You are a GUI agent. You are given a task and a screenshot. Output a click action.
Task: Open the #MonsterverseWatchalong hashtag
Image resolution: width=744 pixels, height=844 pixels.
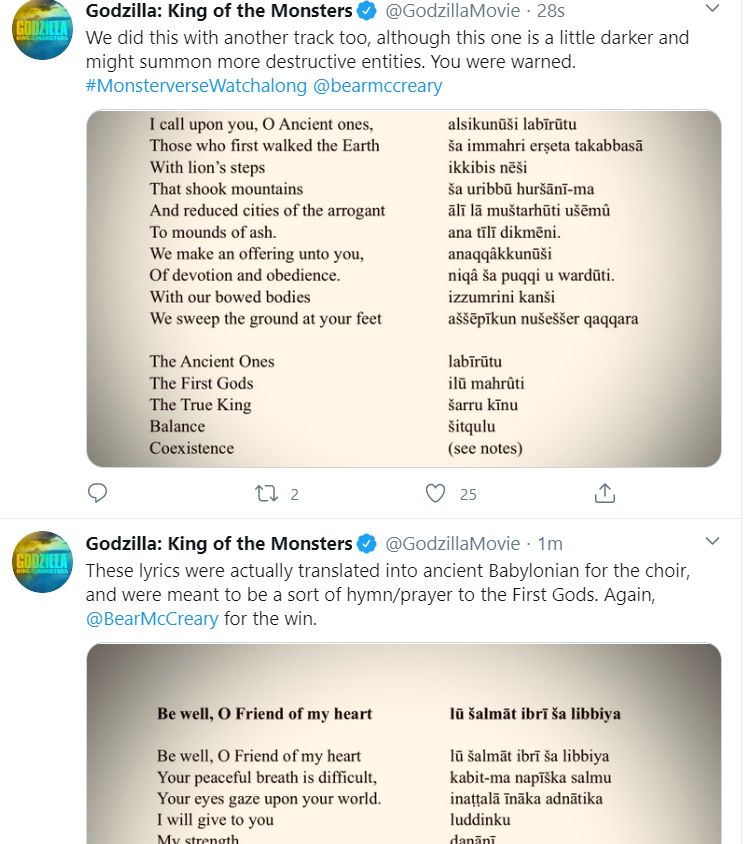coord(196,86)
